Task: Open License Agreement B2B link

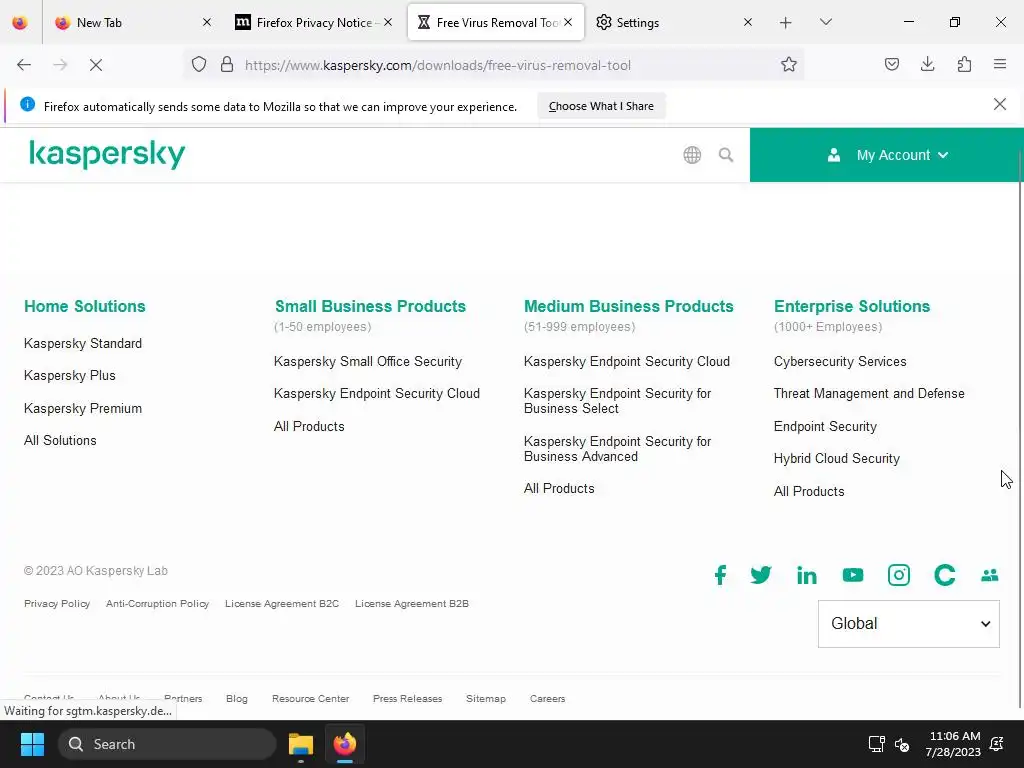Action: point(412,603)
